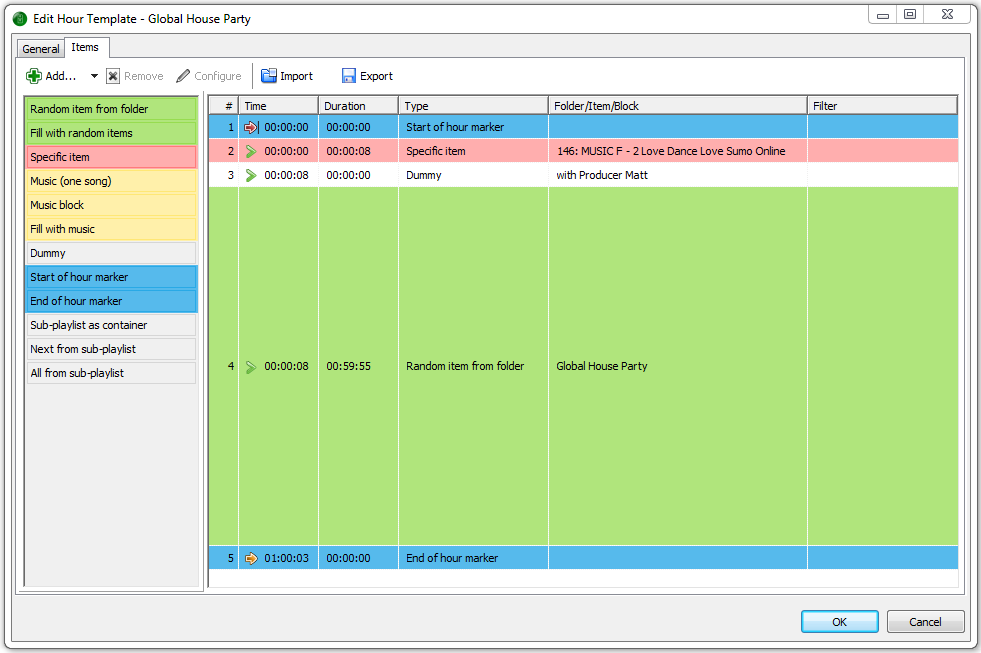Image resolution: width=981 pixels, height=653 pixels.
Task: Choose Next from sub-playlist type
Action: 111,349
